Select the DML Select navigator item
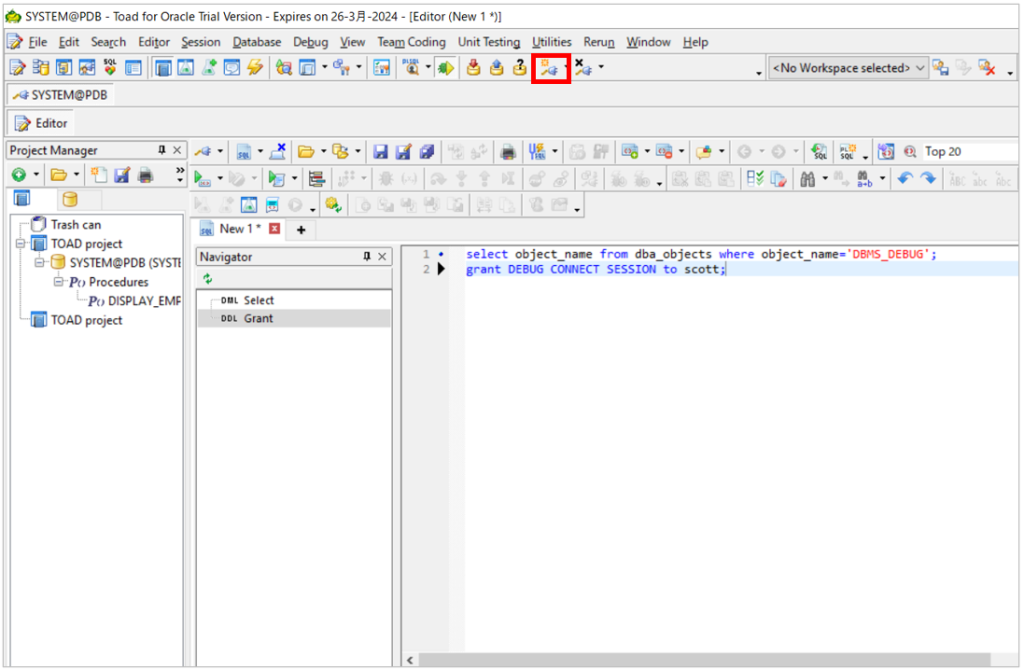The width and height of the screenshot is (1024, 670). [x=259, y=300]
